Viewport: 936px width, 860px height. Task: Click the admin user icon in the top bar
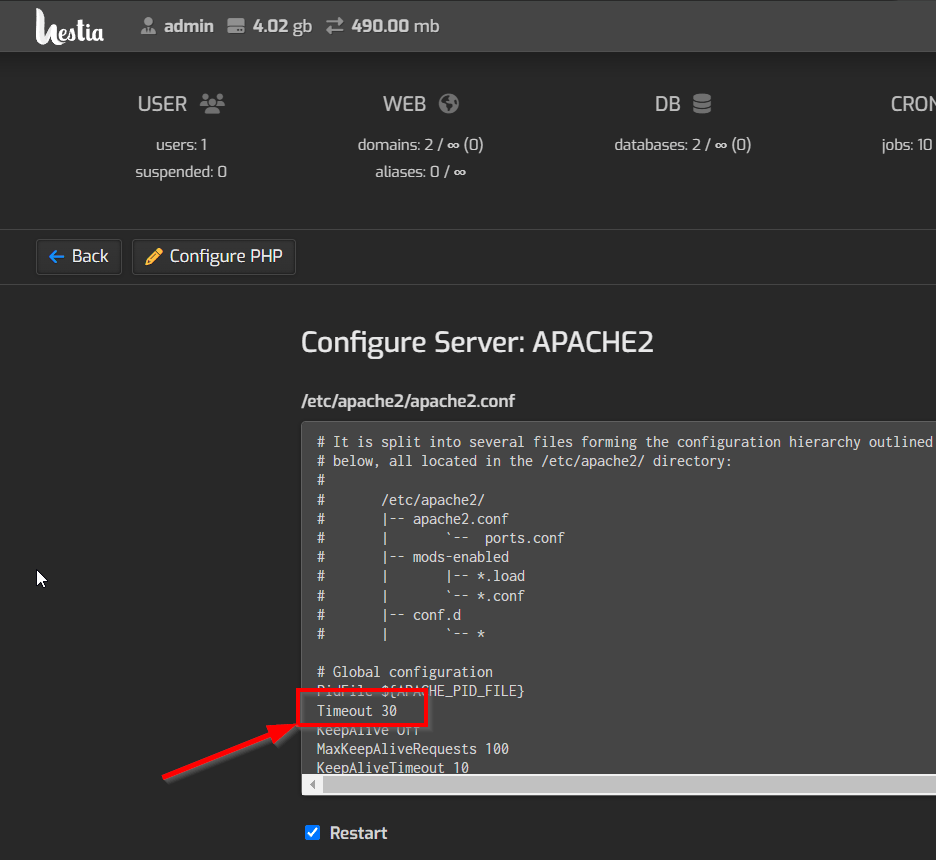pyautogui.click(x=148, y=26)
